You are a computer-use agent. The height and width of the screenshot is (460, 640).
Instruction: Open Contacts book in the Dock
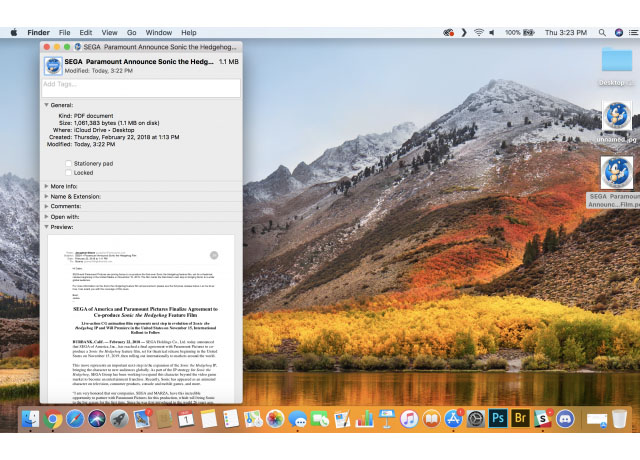tap(164, 419)
